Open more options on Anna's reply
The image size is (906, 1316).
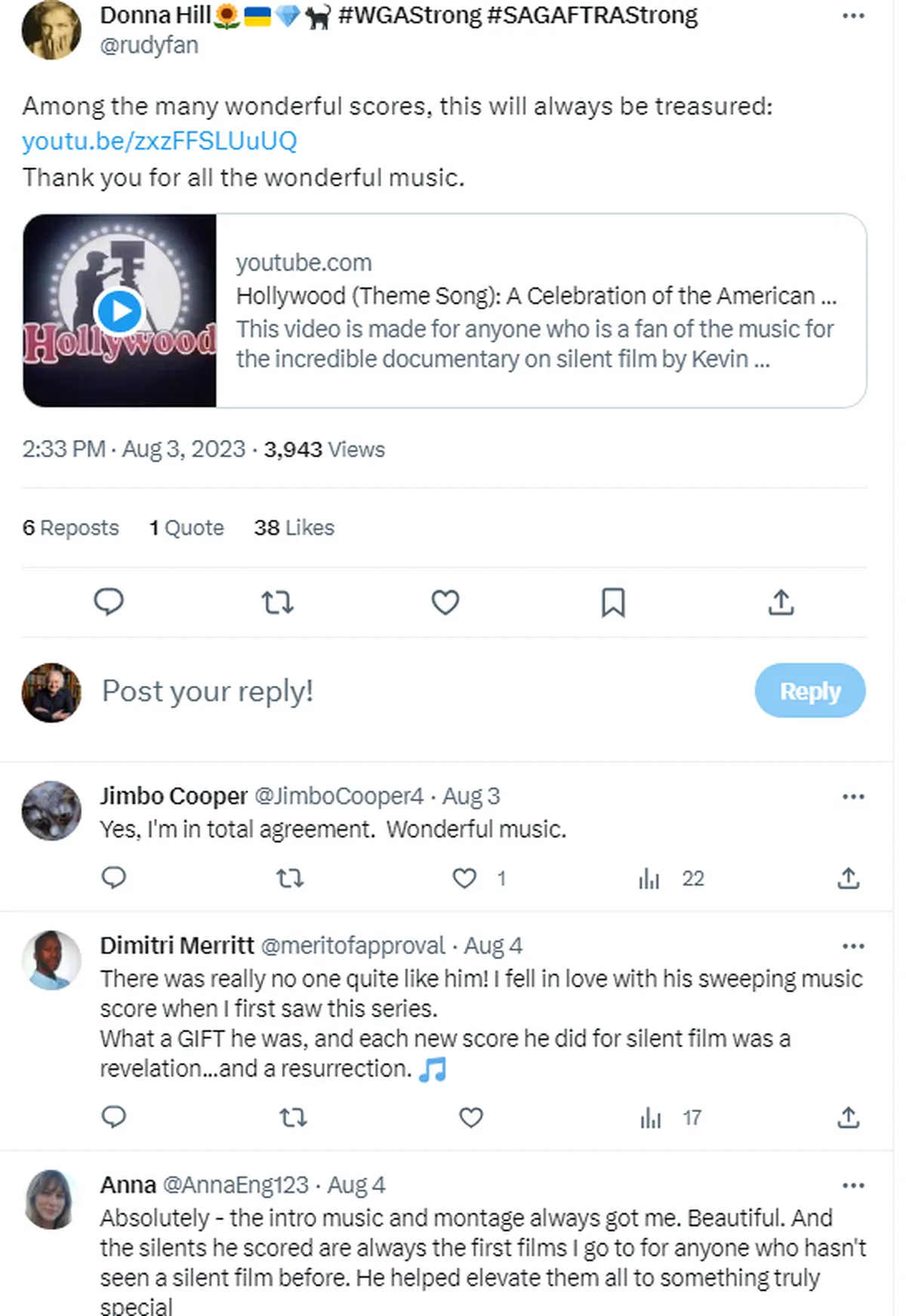click(x=852, y=1185)
